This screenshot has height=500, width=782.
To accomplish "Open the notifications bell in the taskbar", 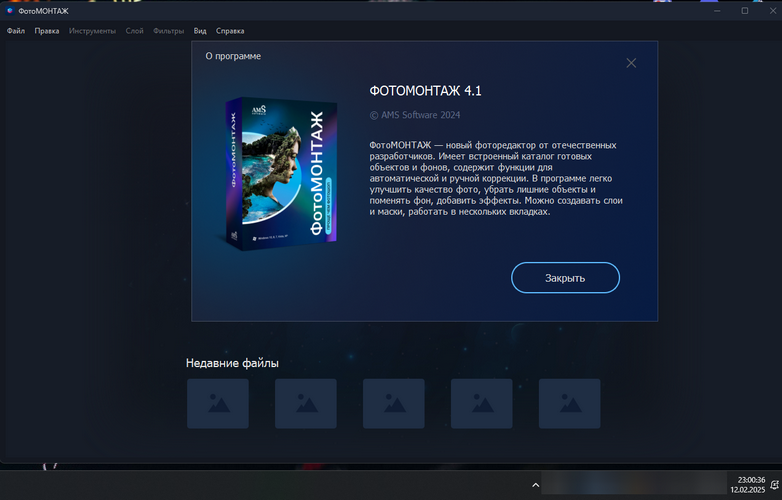I will pyautogui.click(x=775, y=485).
